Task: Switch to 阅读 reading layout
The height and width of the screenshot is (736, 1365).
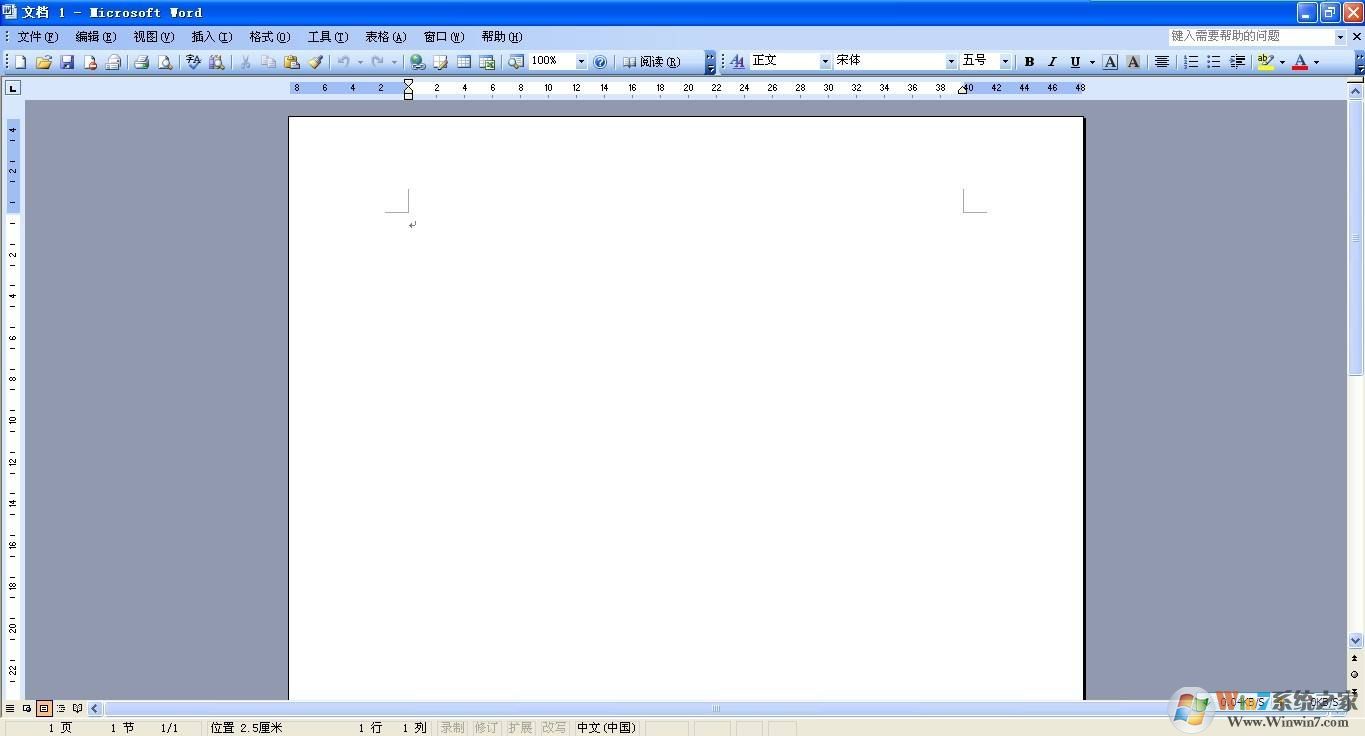Action: 655,61
